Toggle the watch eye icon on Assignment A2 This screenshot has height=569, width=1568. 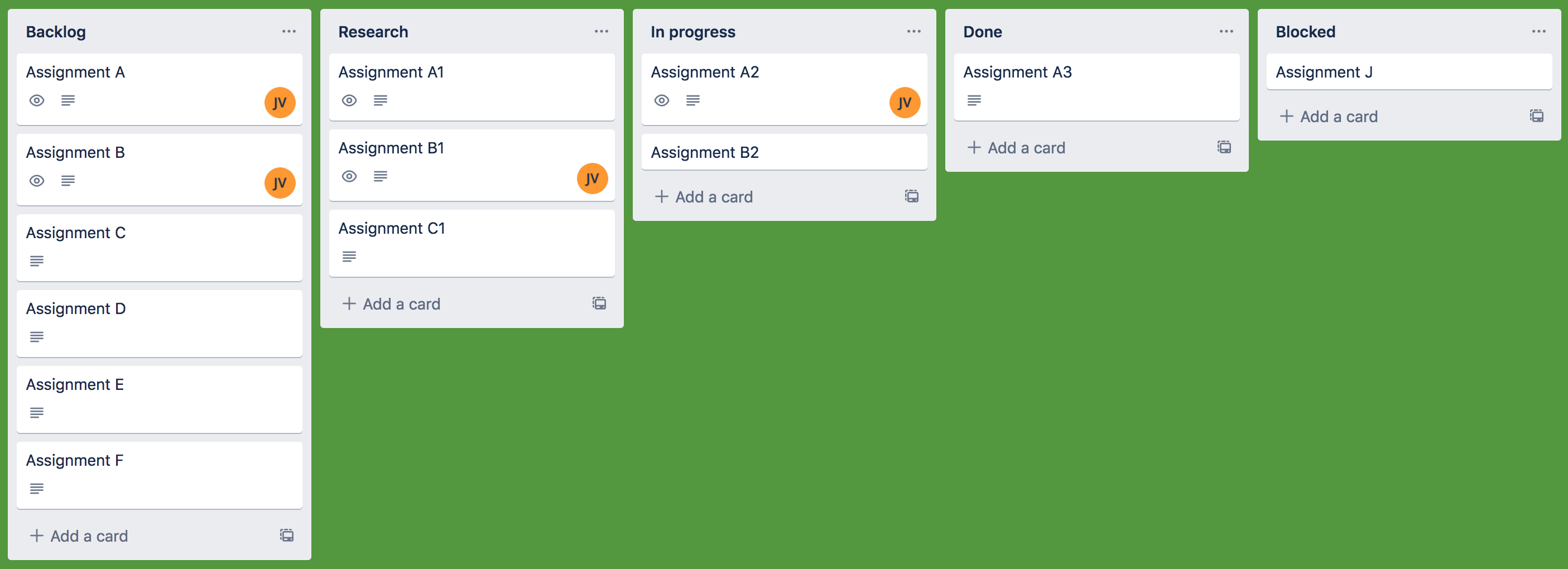662,100
